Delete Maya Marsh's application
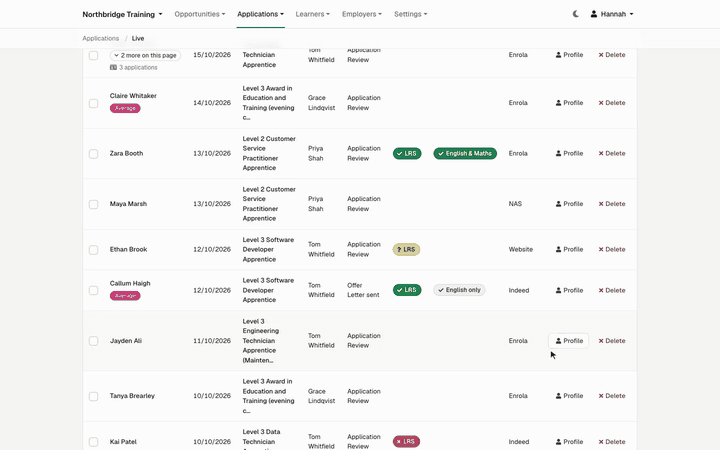720x450 pixels. [612, 204]
